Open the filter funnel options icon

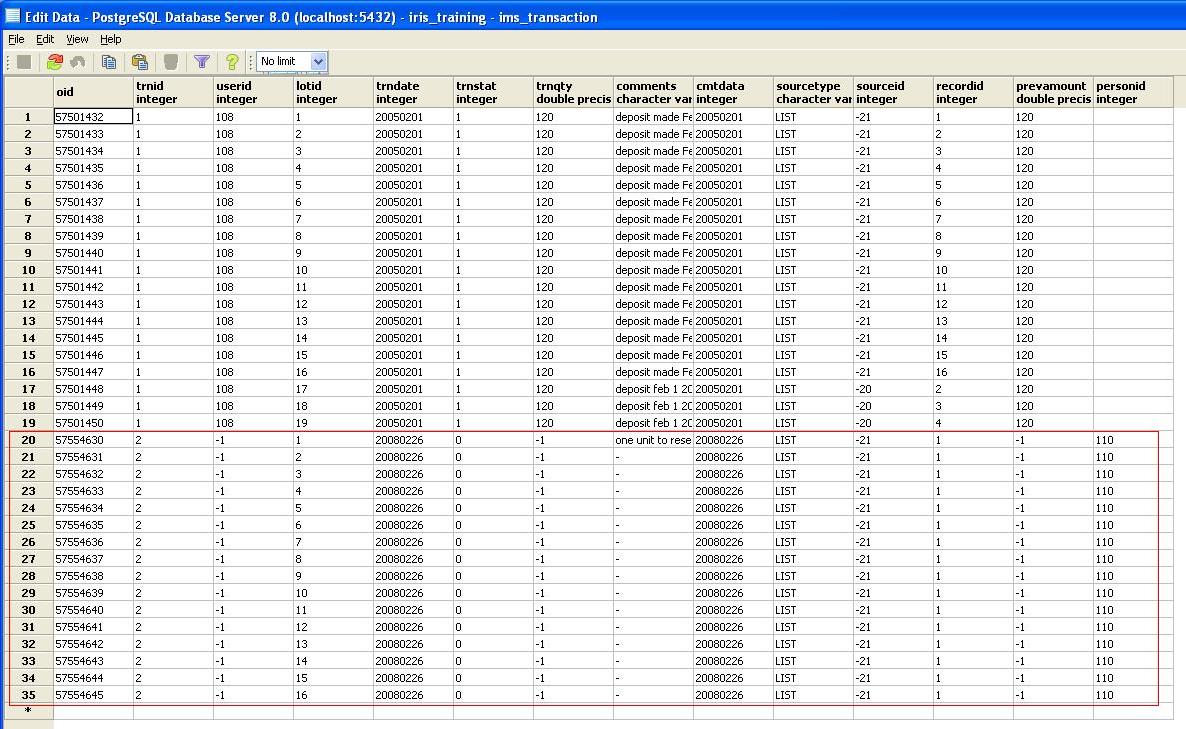pyautogui.click(x=201, y=62)
